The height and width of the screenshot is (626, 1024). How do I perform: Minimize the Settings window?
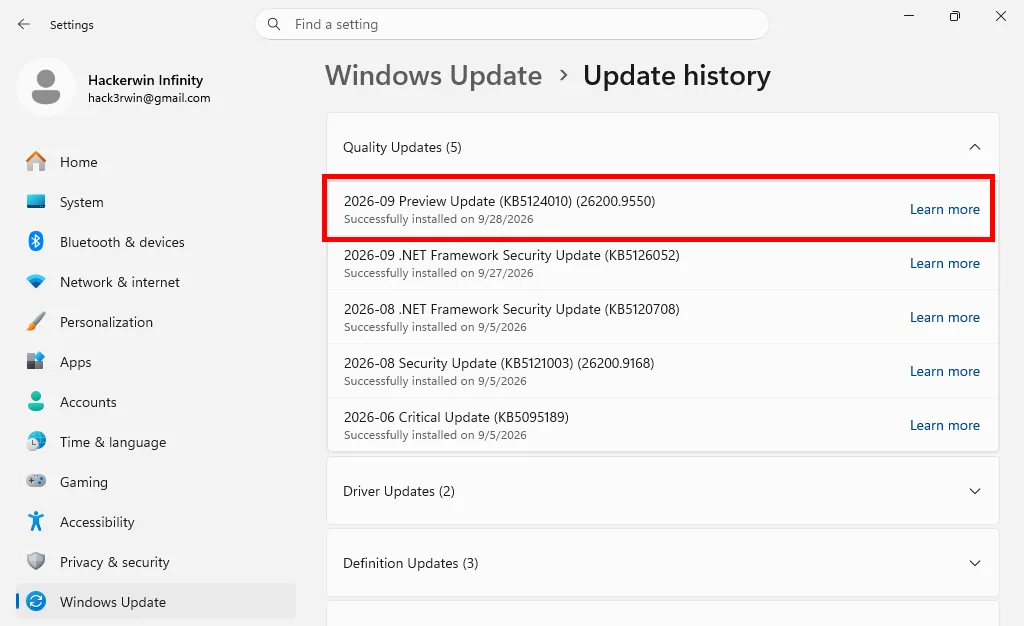pyautogui.click(x=908, y=16)
